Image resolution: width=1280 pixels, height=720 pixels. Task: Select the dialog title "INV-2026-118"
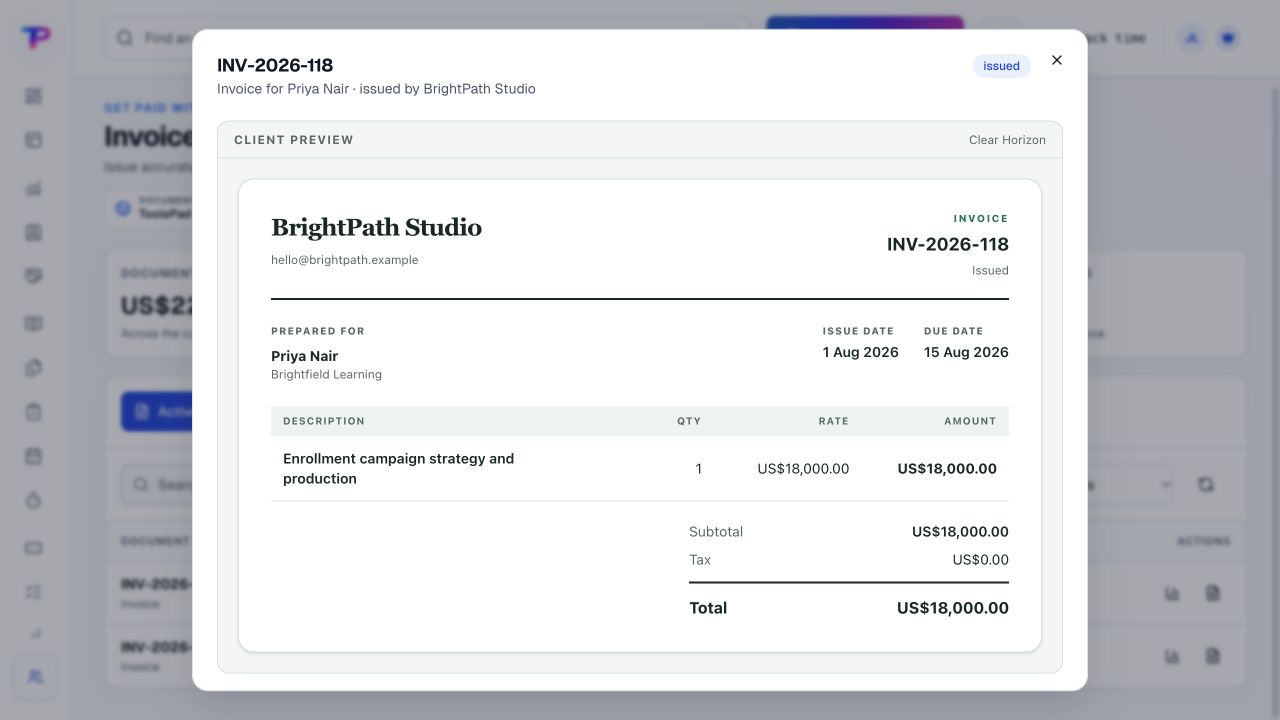275,65
